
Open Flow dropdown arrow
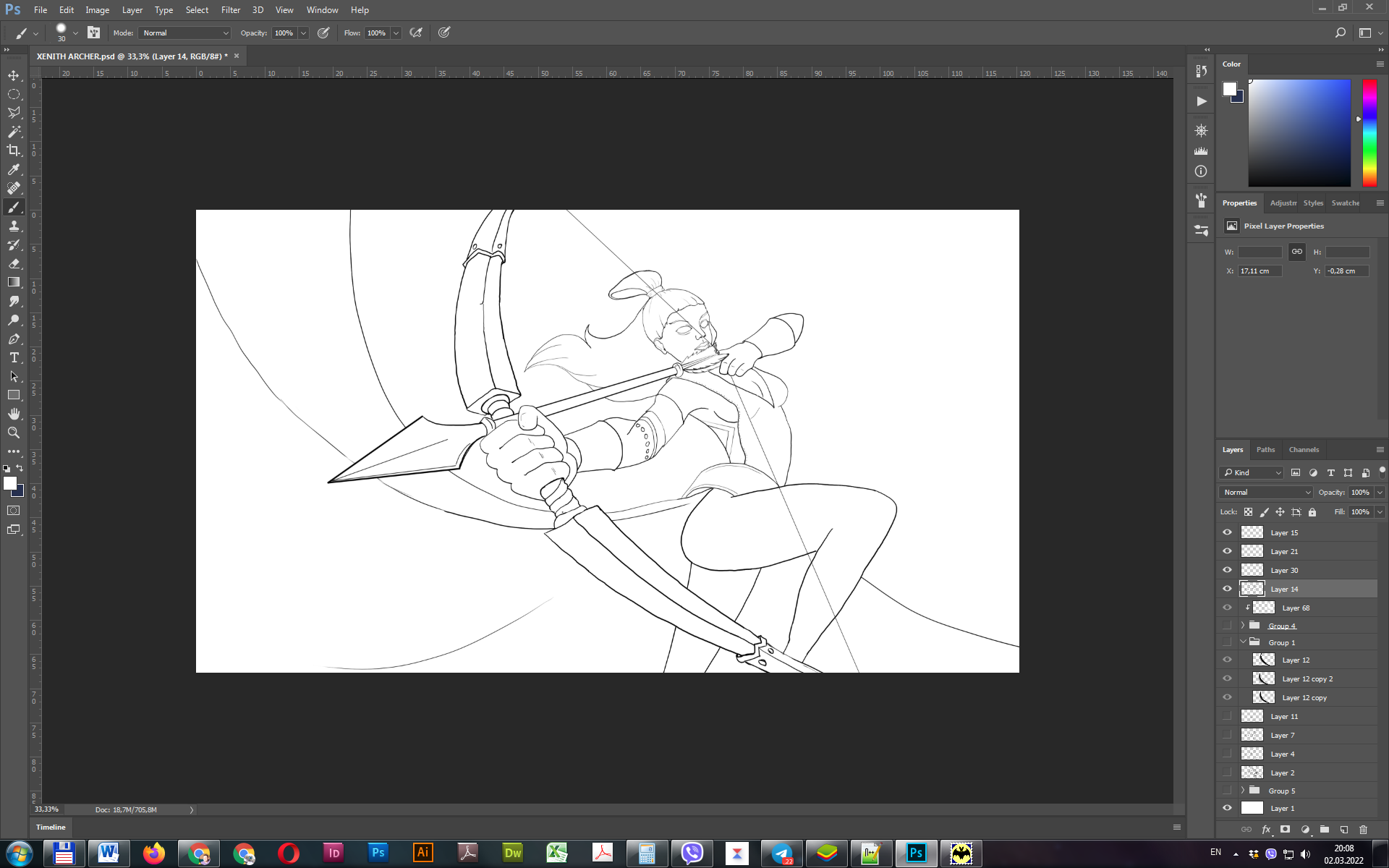click(396, 33)
